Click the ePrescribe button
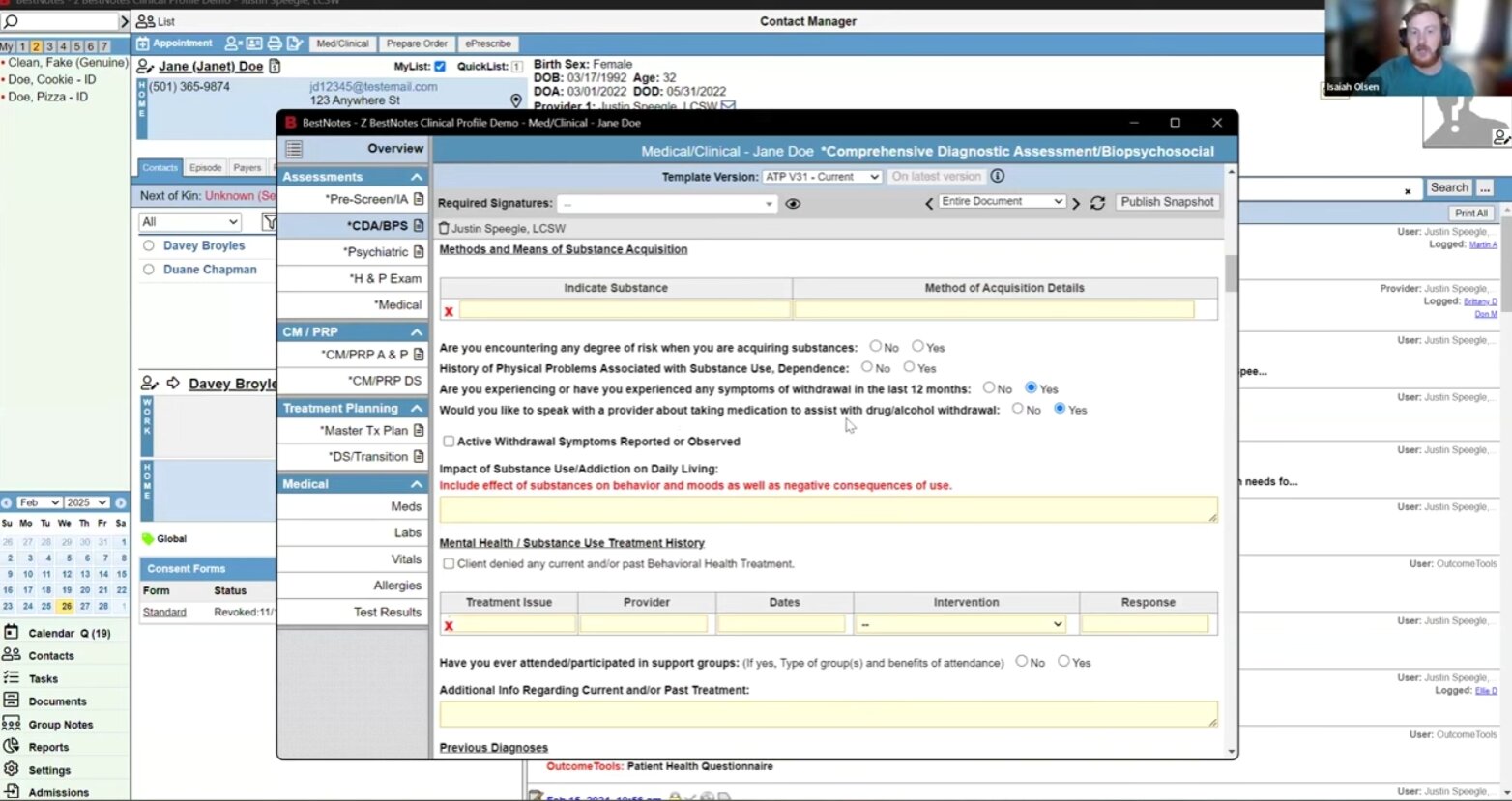Screen dimensions: 1512x801 487,43
